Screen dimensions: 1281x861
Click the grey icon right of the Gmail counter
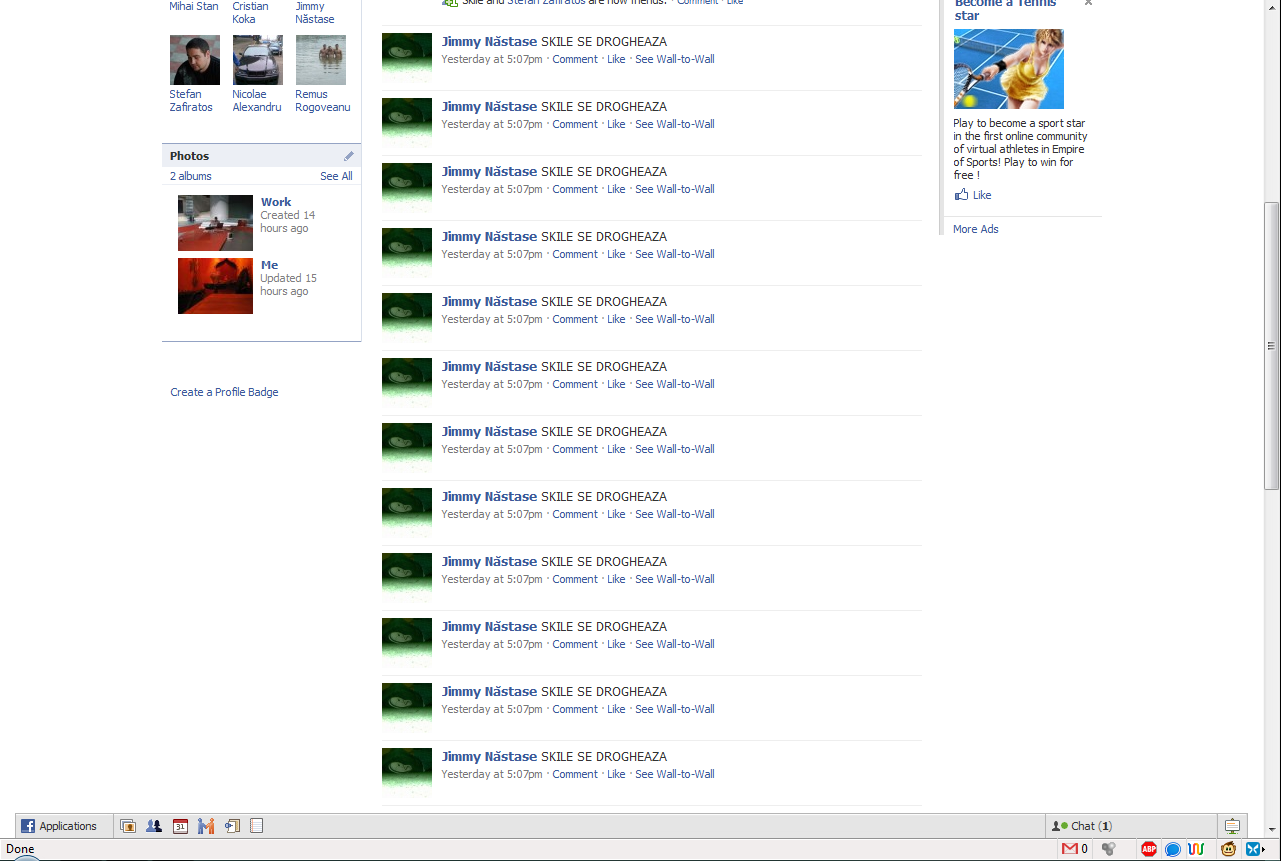(1109, 849)
